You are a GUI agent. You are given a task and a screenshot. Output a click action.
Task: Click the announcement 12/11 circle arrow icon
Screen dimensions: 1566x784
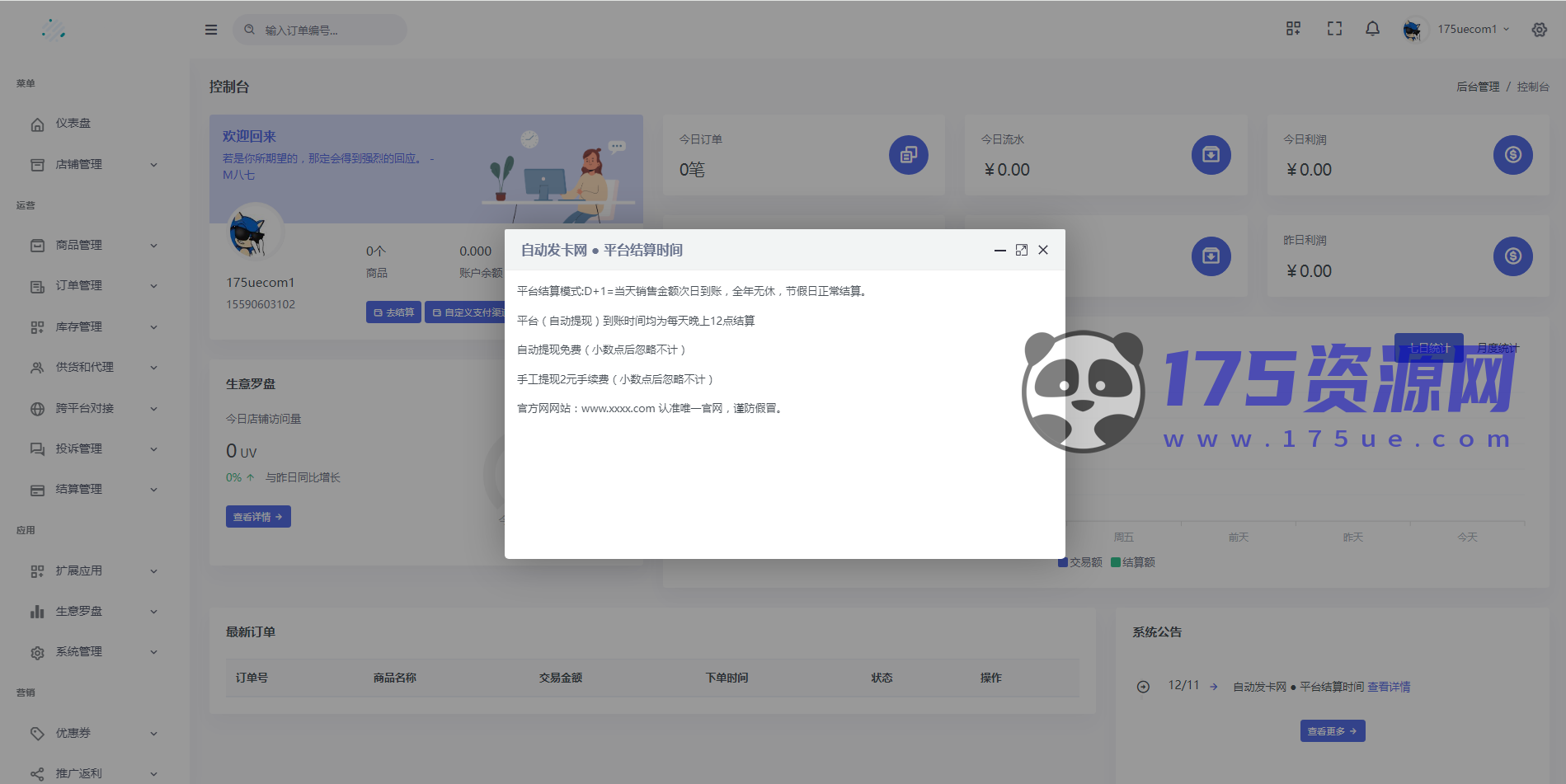pyautogui.click(x=1143, y=687)
